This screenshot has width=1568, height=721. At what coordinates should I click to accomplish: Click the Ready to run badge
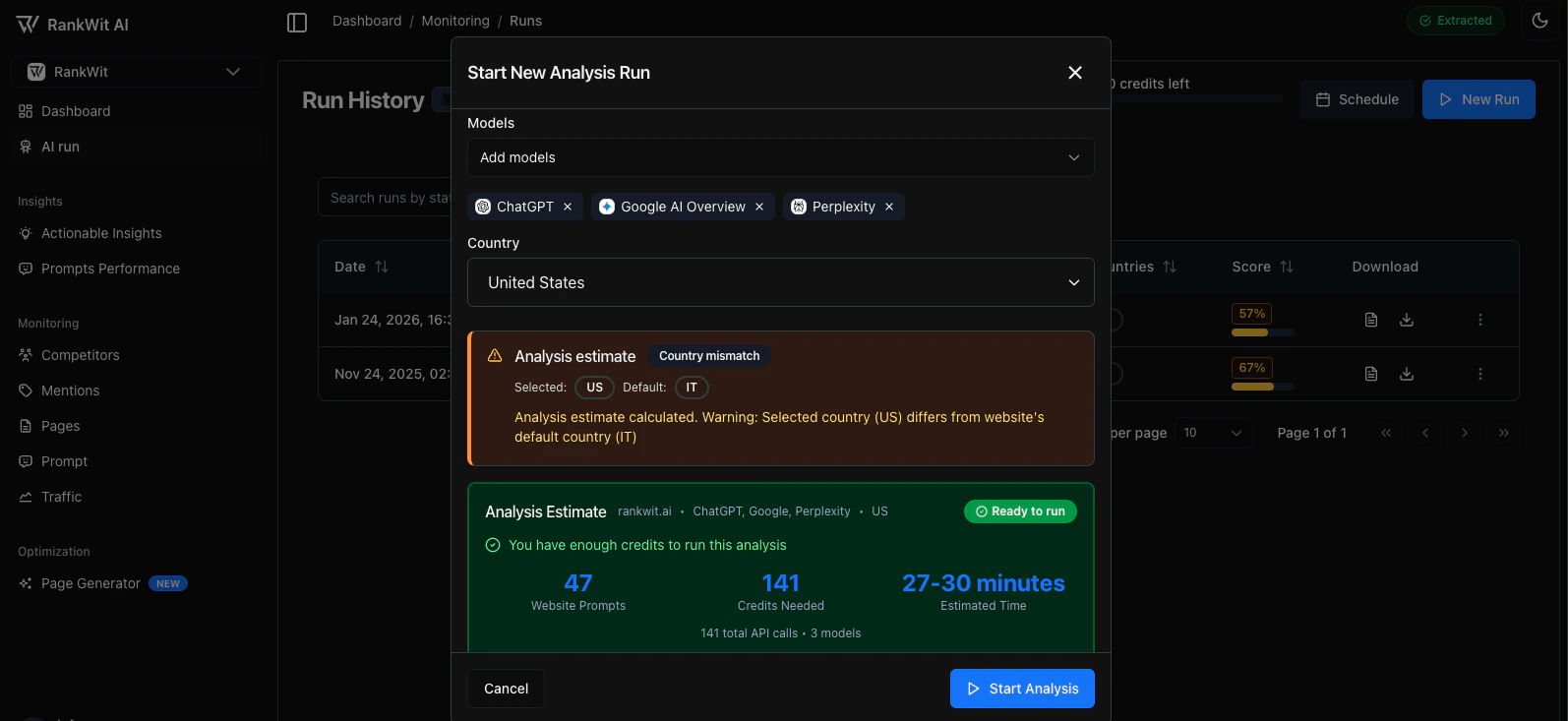tap(1020, 511)
